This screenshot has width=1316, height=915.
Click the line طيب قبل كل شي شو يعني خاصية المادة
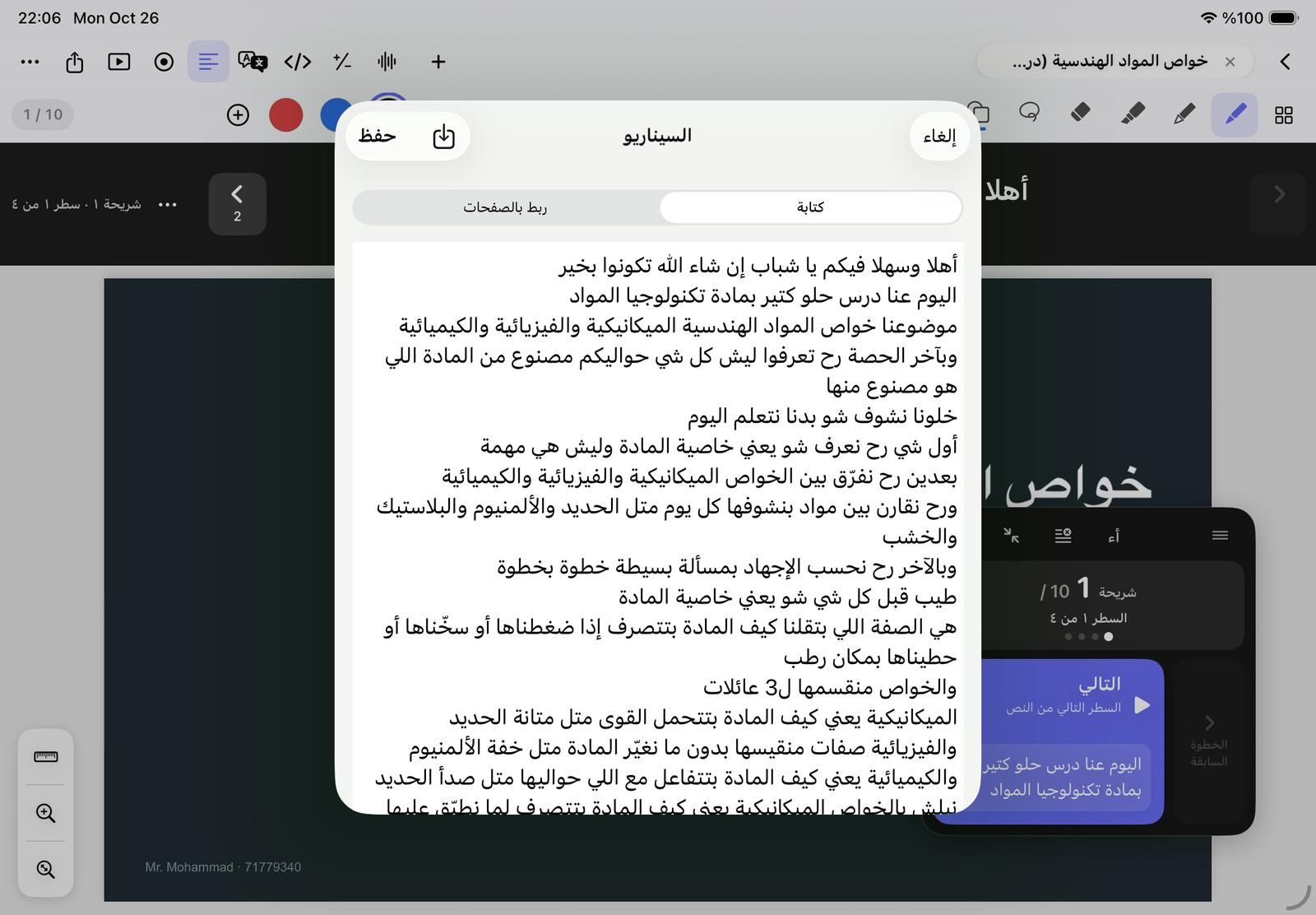788,597
